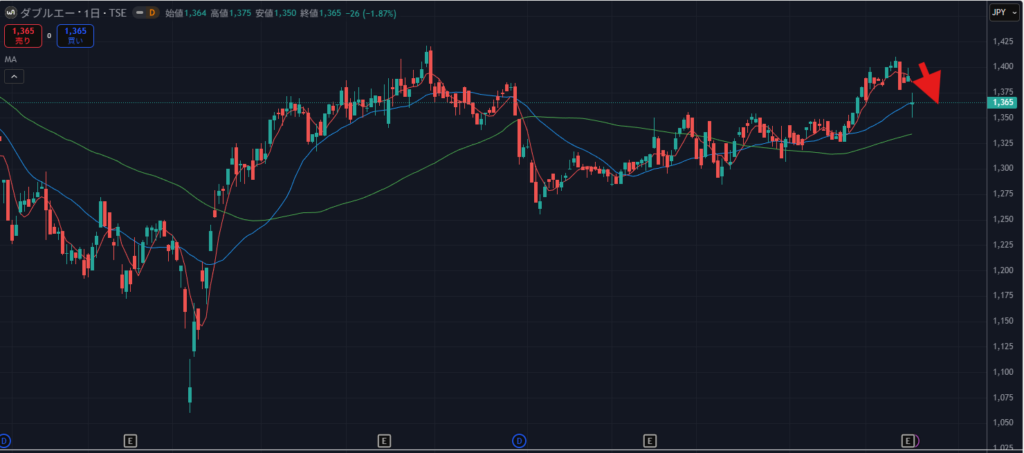Viewport: 1024px width, 453px height.
Task: Select the MA indicator label
Action: 10,60
